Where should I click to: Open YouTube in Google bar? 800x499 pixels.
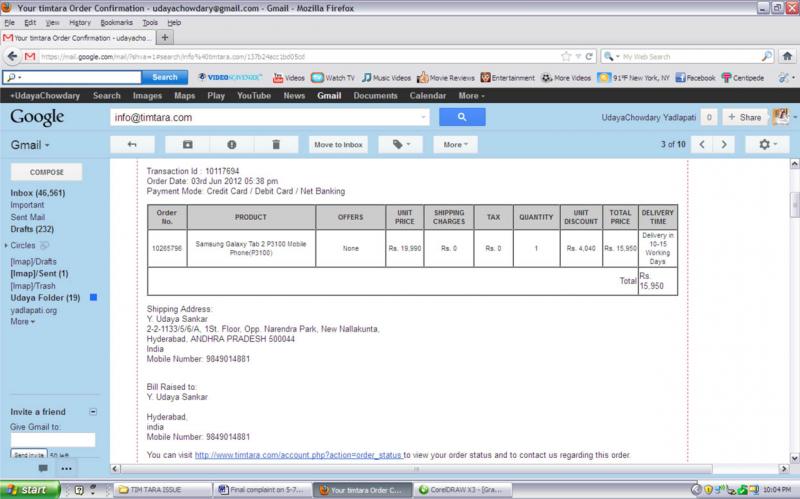point(254,95)
